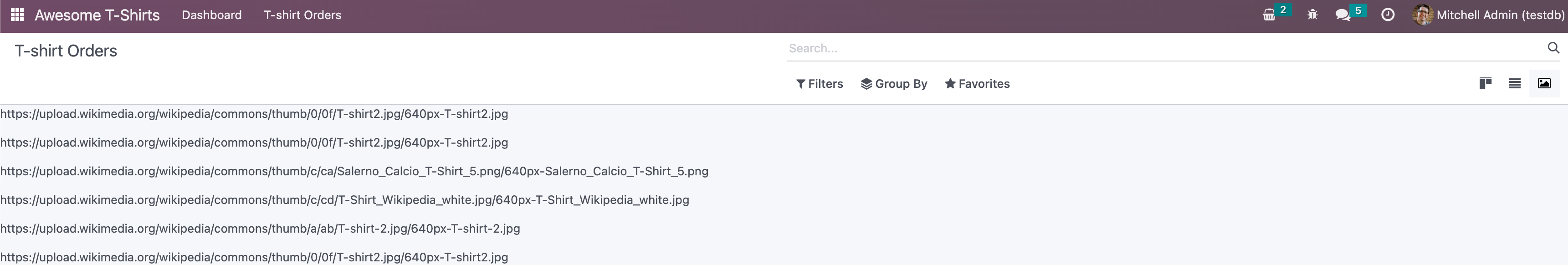Screen dimensions: 1568x265
Task: Open the conversations message icon
Action: click(1343, 15)
